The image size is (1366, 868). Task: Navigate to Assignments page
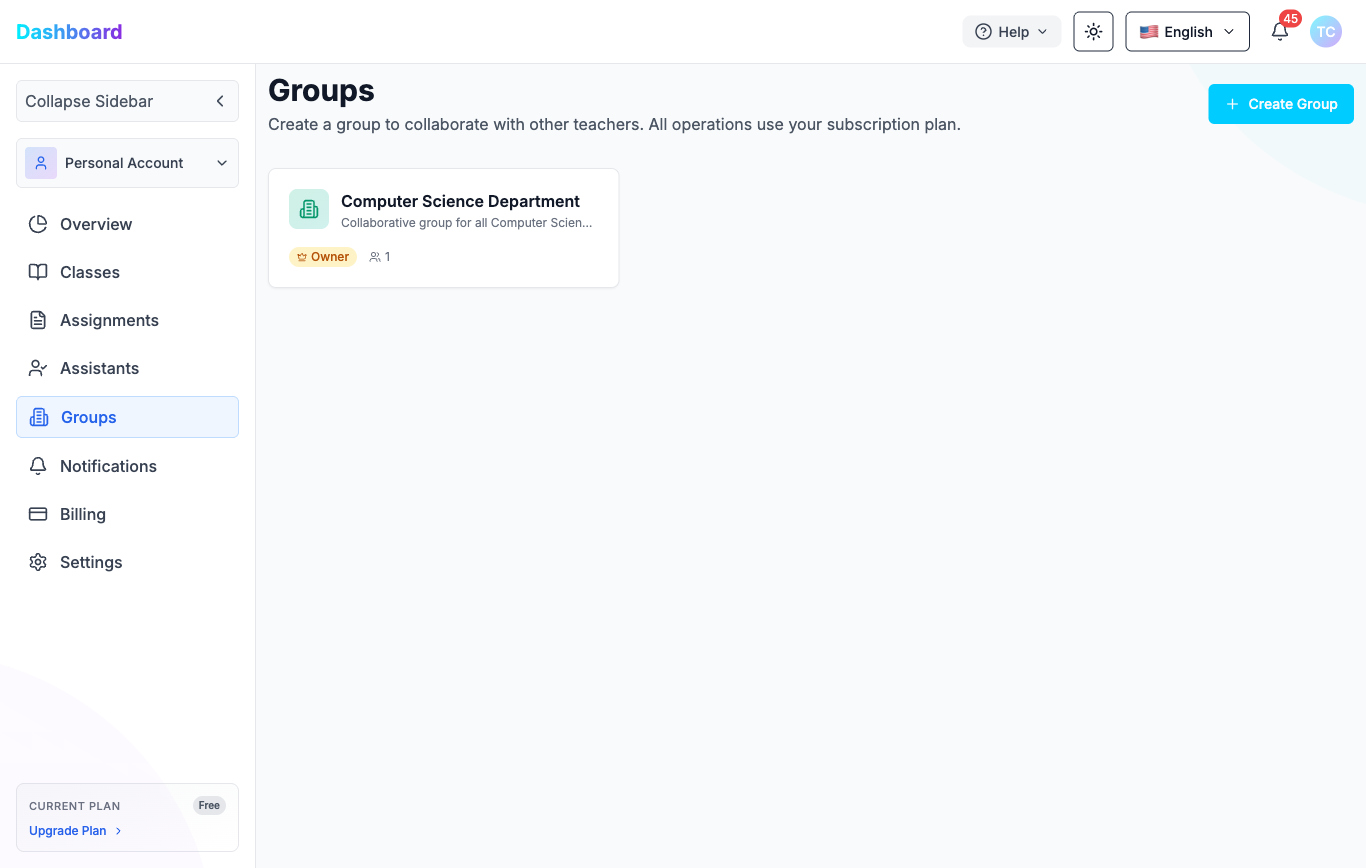[x=109, y=320]
